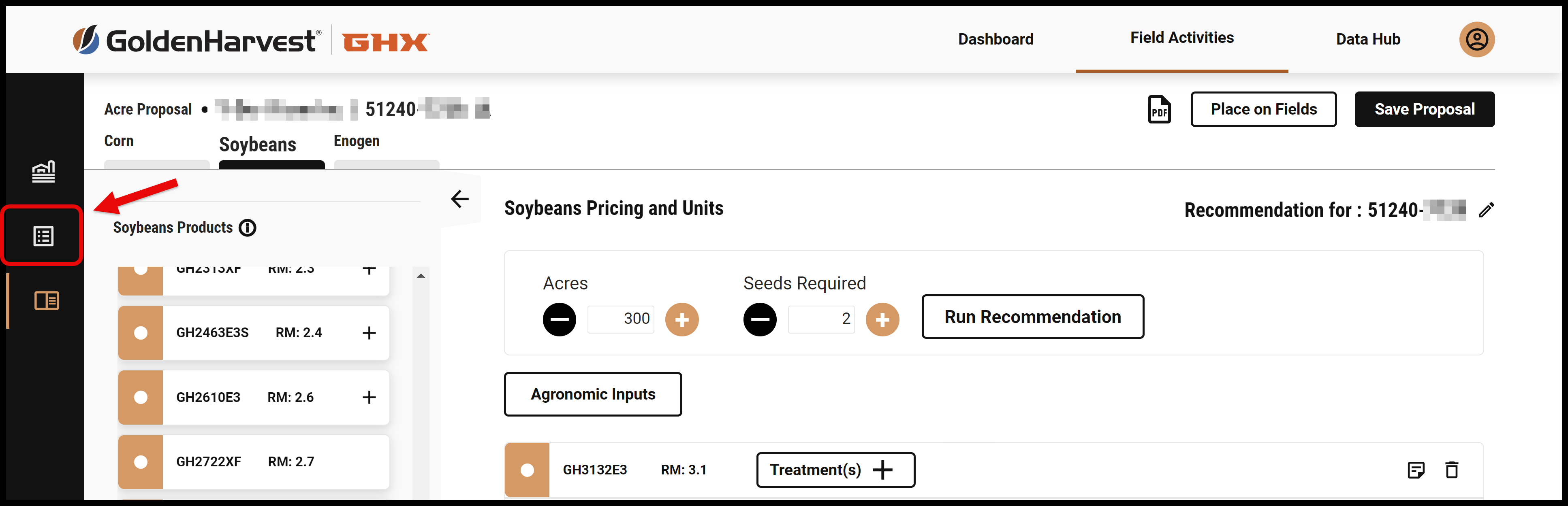Image resolution: width=1568 pixels, height=506 pixels.
Task: Download the proposal PDF
Action: (1159, 109)
